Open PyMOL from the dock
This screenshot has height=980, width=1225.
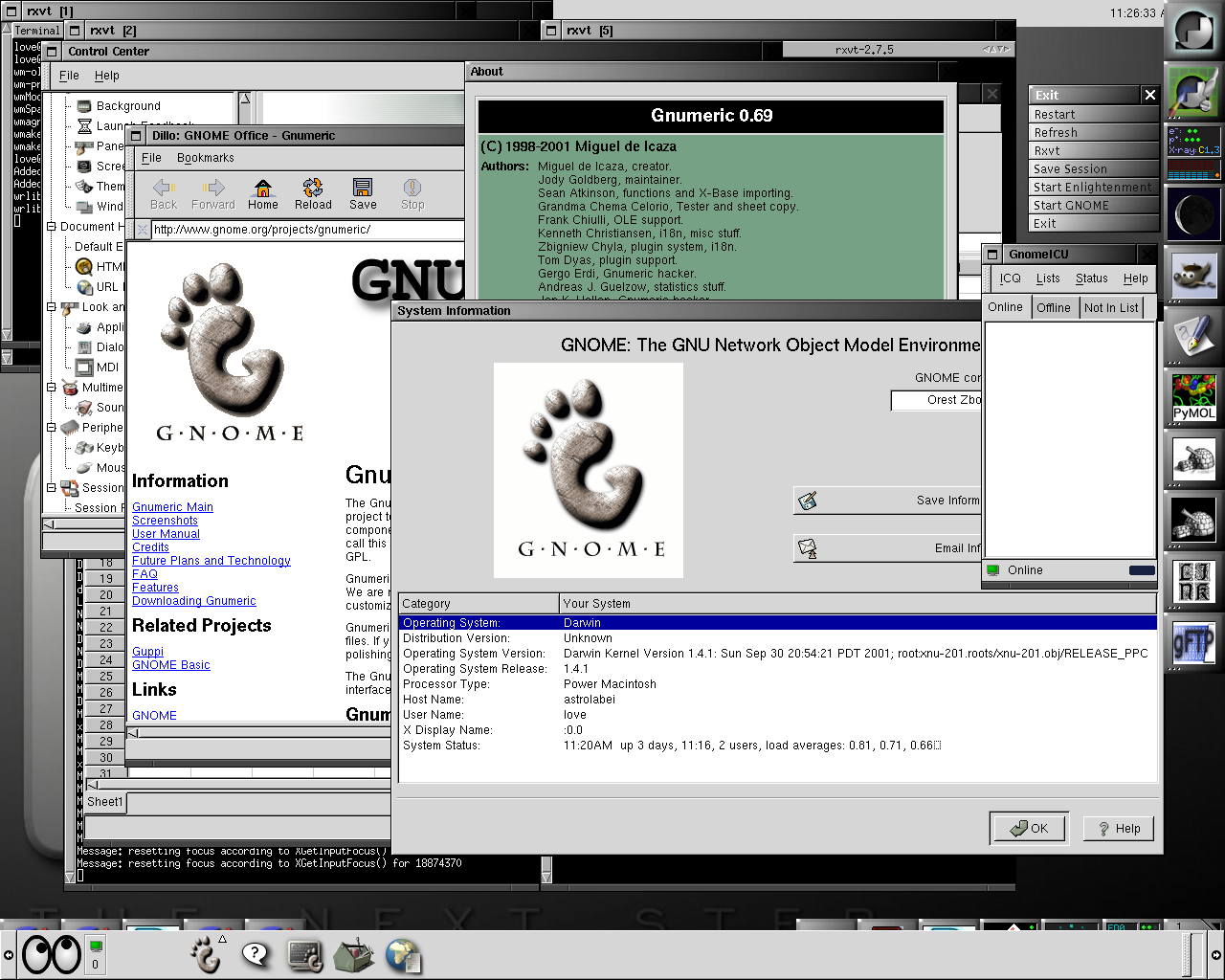click(x=1193, y=397)
